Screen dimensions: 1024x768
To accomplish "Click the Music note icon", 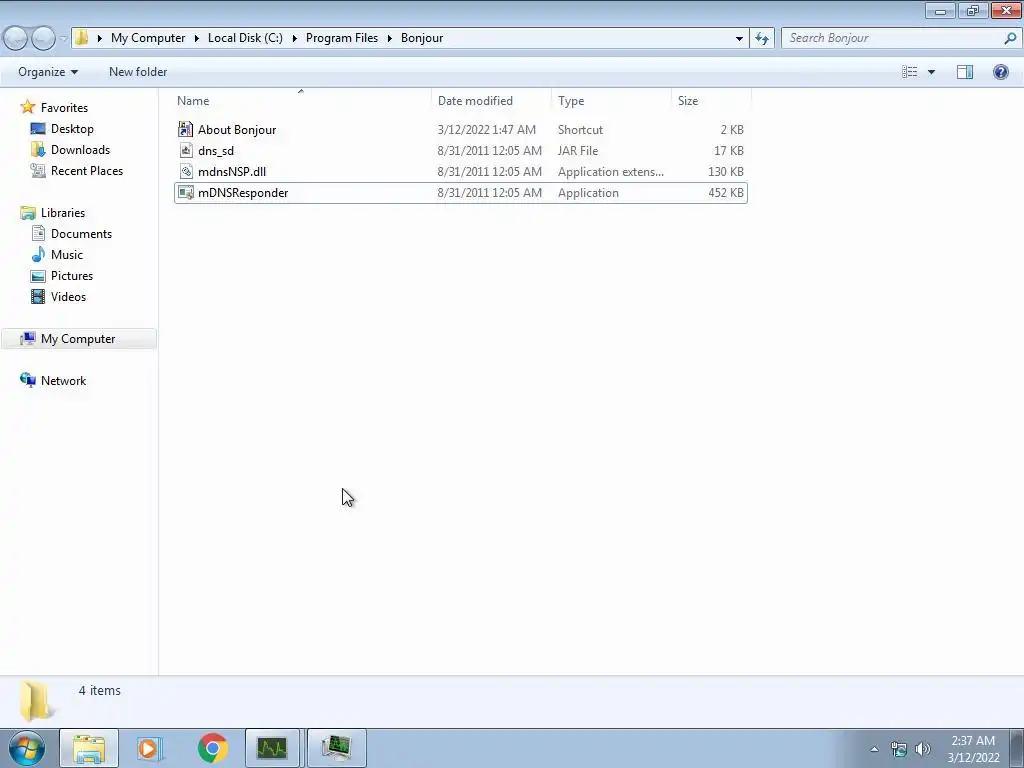I will [x=38, y=255].
